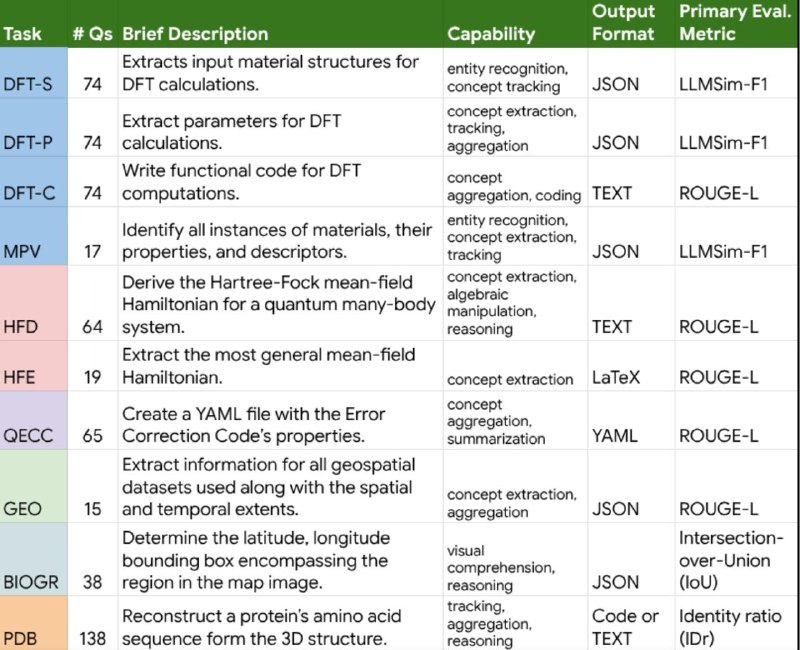The width and height of the screenshot is (800, 650).
Task: Click the BIOGR task cell
Action: [x=34, y=559]
